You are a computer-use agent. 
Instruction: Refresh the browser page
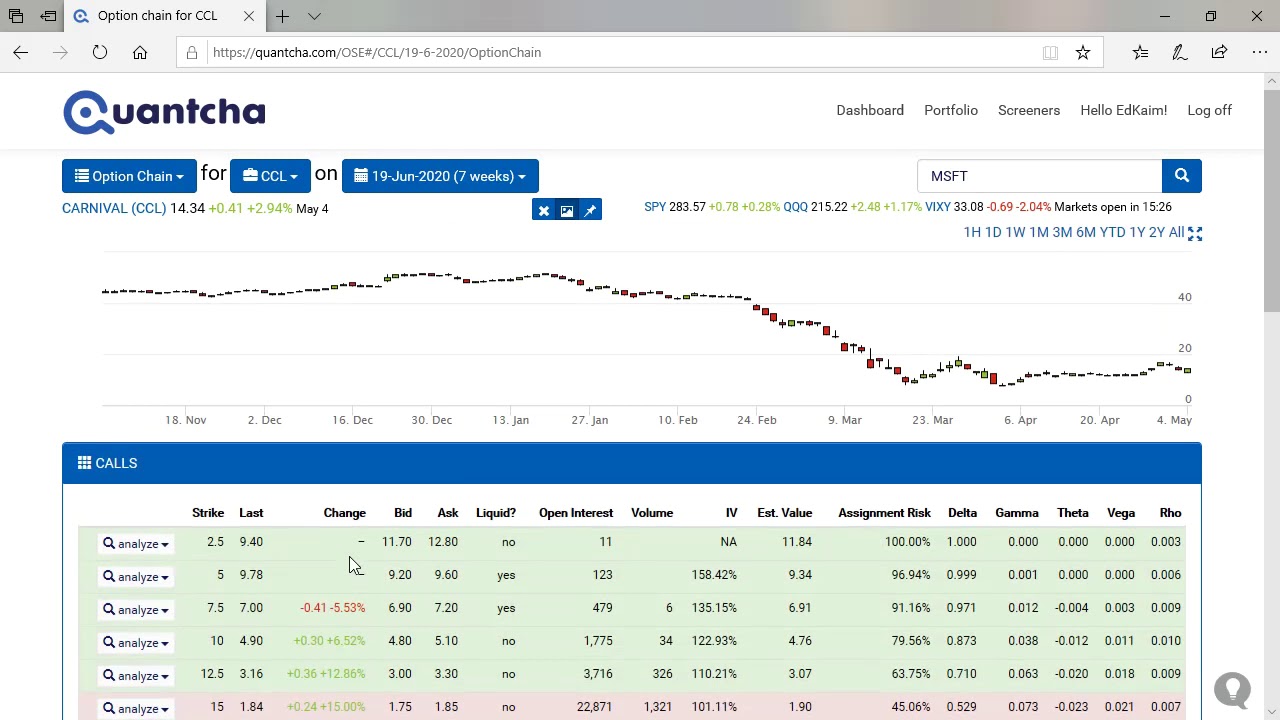coord(100,52)
